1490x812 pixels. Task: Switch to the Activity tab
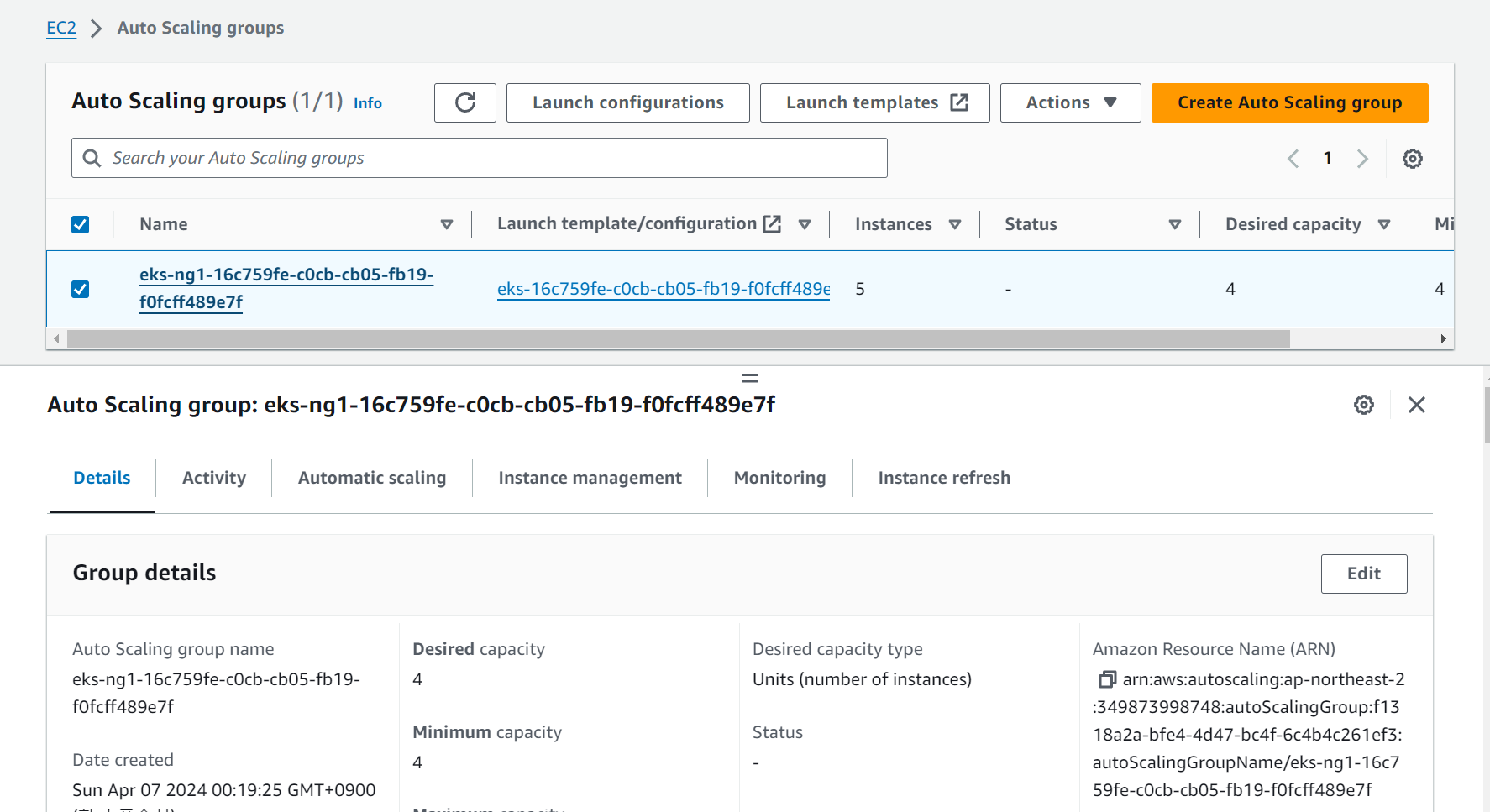pos(214,478)
